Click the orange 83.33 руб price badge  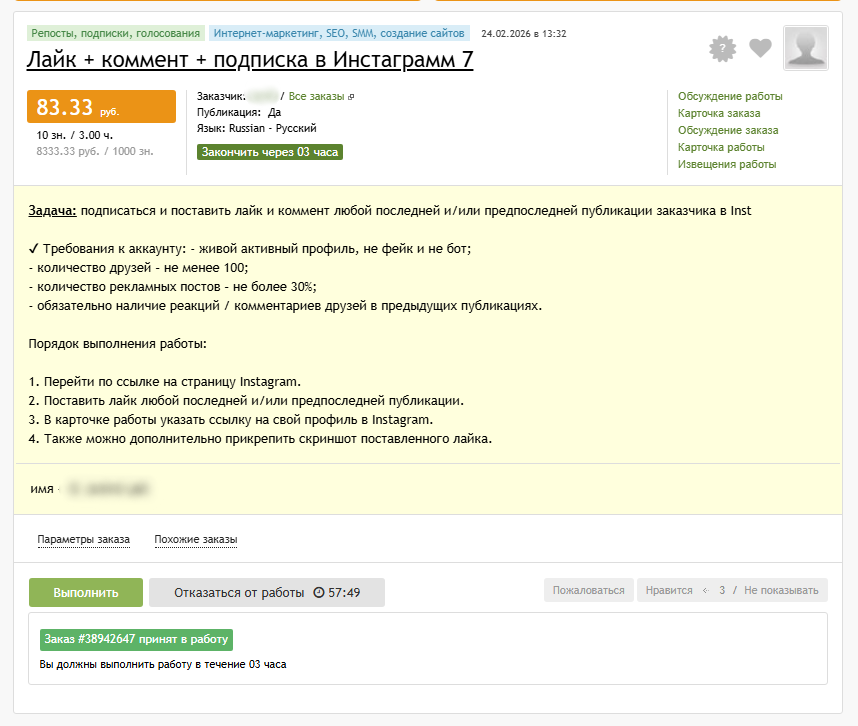tap(100, 106)
